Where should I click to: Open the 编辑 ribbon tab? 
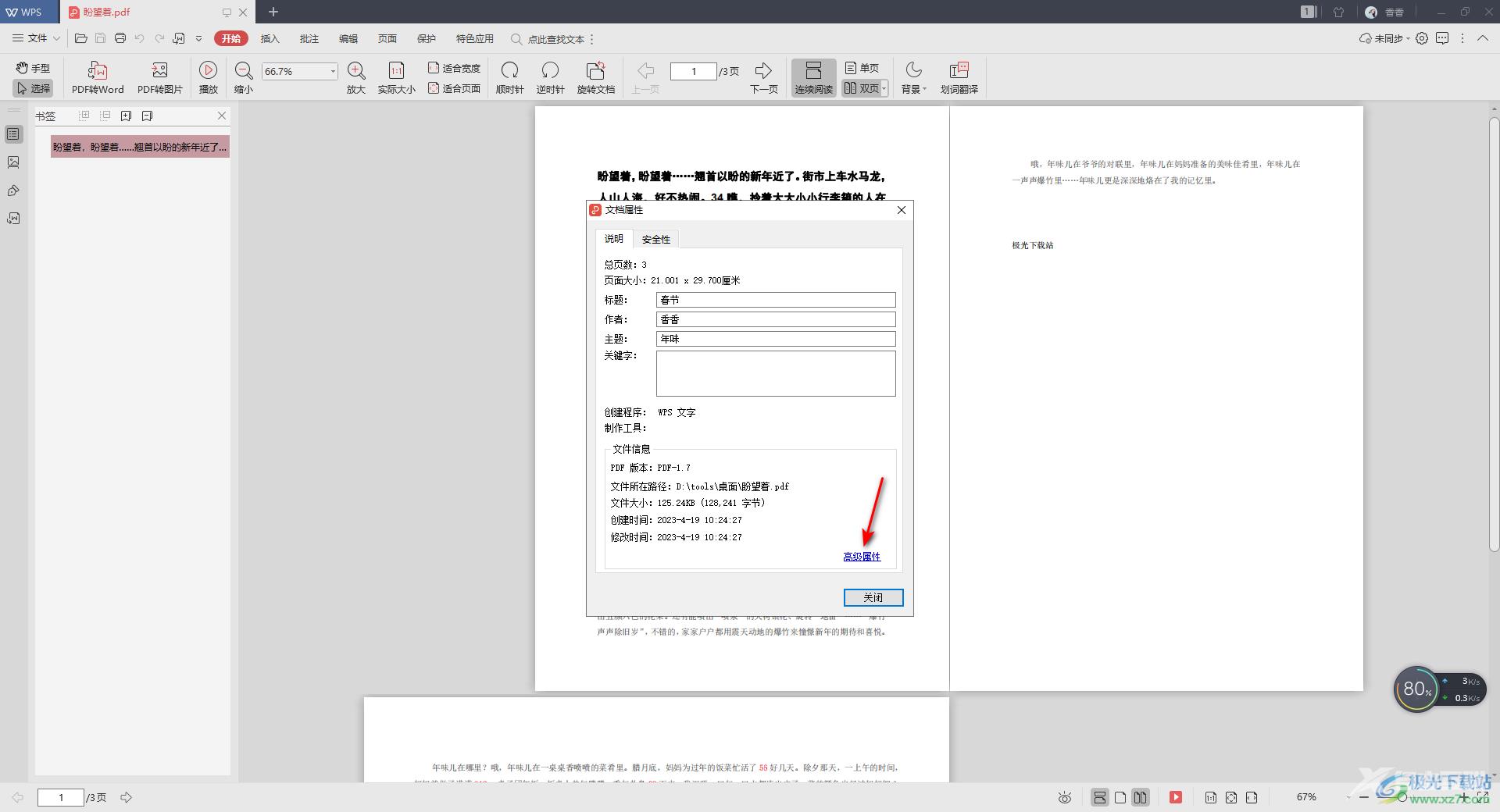coord(348,38)
